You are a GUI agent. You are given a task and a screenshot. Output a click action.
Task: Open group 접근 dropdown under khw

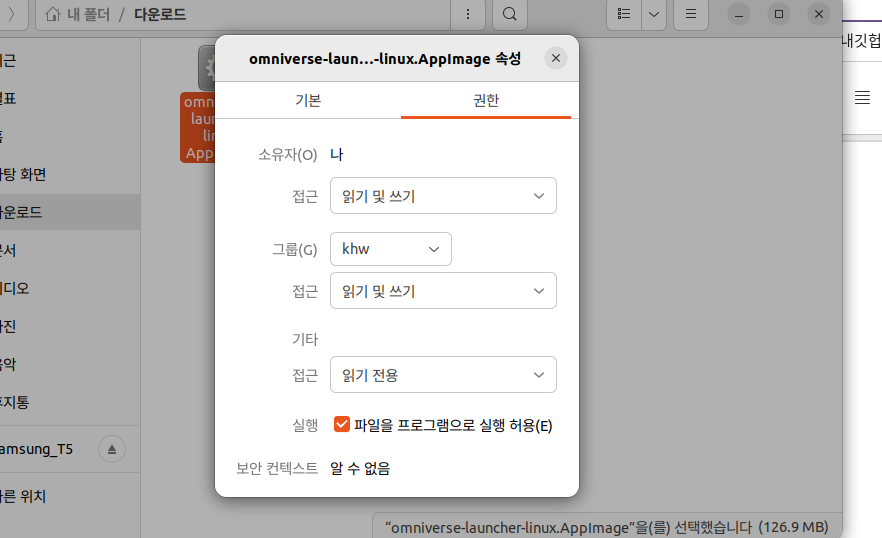coord(443,291)
